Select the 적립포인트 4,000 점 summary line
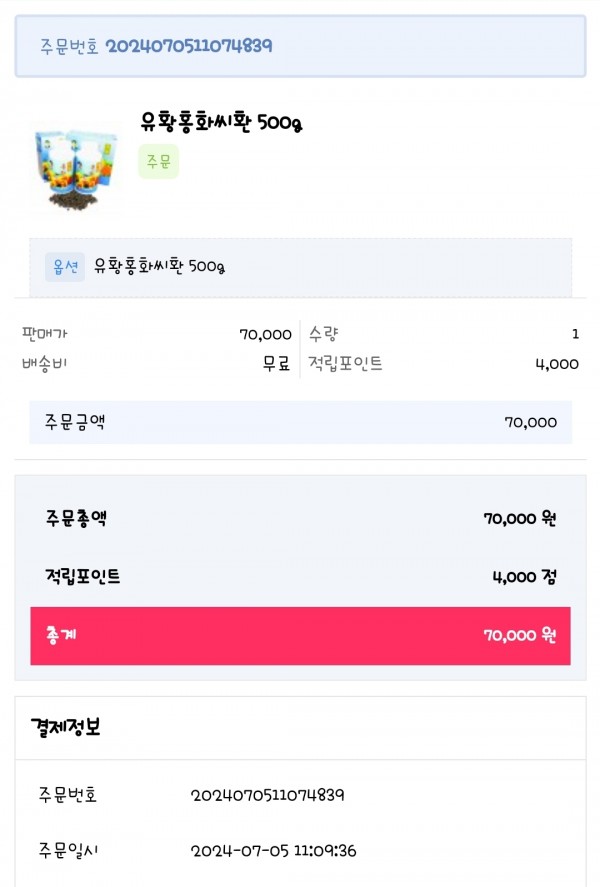 (x=300, y=576)
